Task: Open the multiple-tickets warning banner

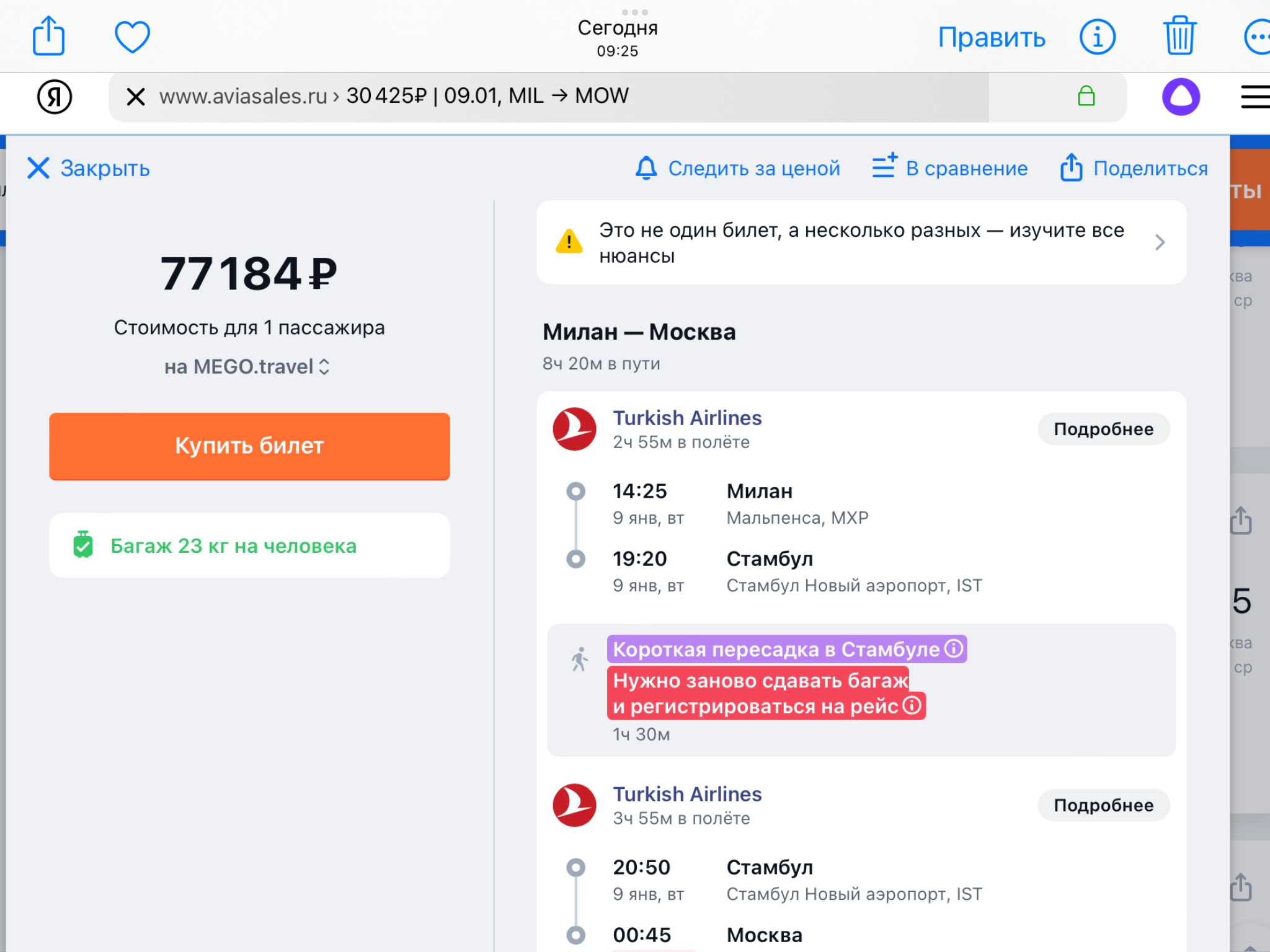Action: tap(861, 242)
